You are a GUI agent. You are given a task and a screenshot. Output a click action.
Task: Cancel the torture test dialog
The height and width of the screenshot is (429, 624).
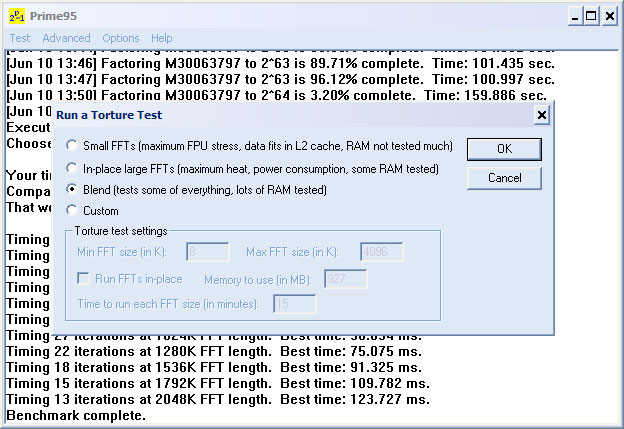coord(504,178)
